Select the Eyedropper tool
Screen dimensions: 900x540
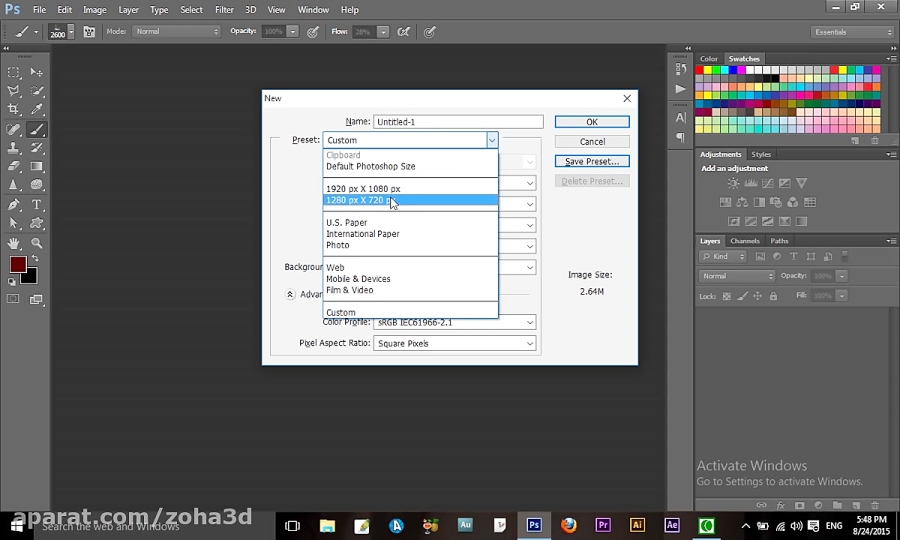pos(37,109)
